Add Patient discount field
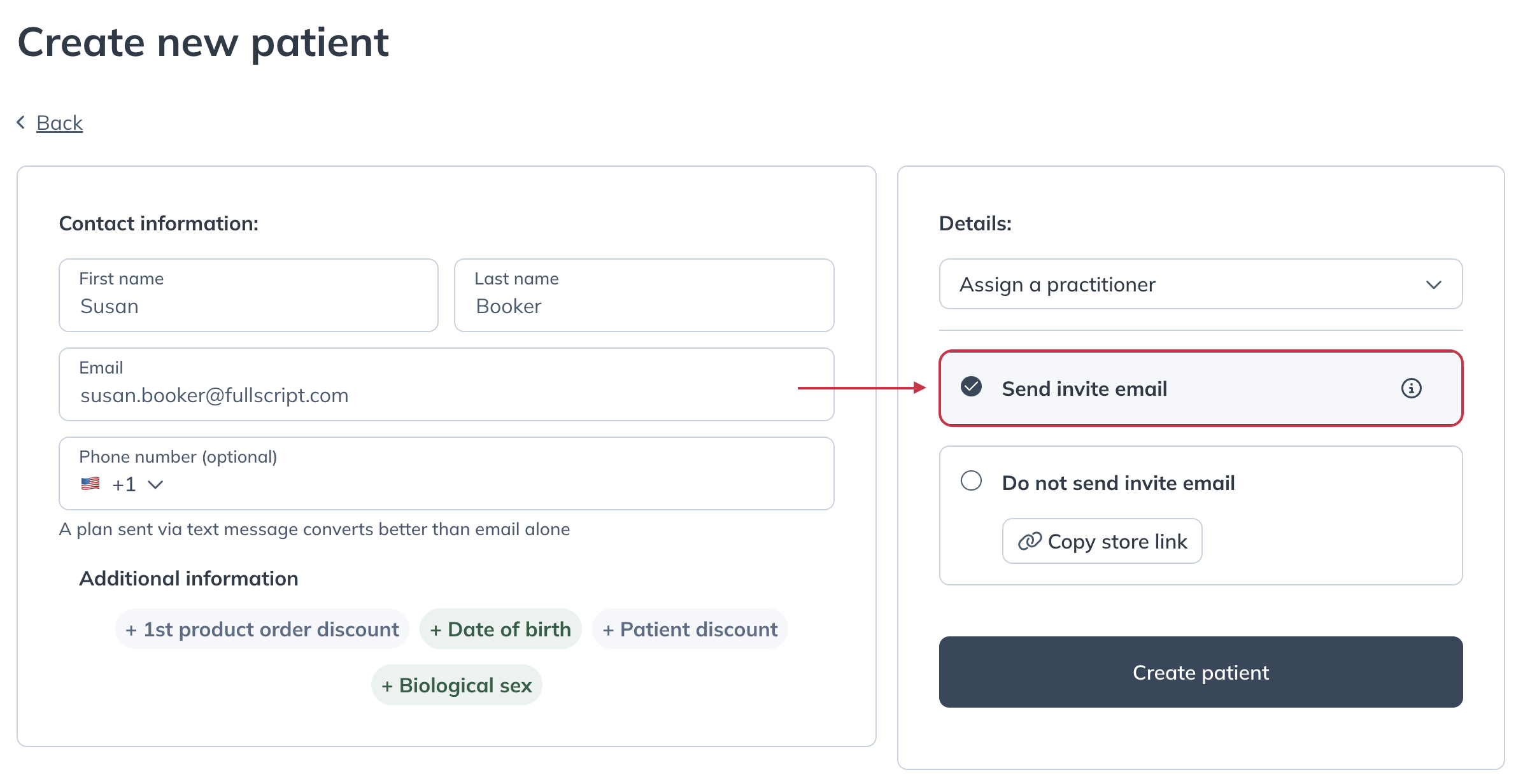1523x784 pixels. pos(690,629)
